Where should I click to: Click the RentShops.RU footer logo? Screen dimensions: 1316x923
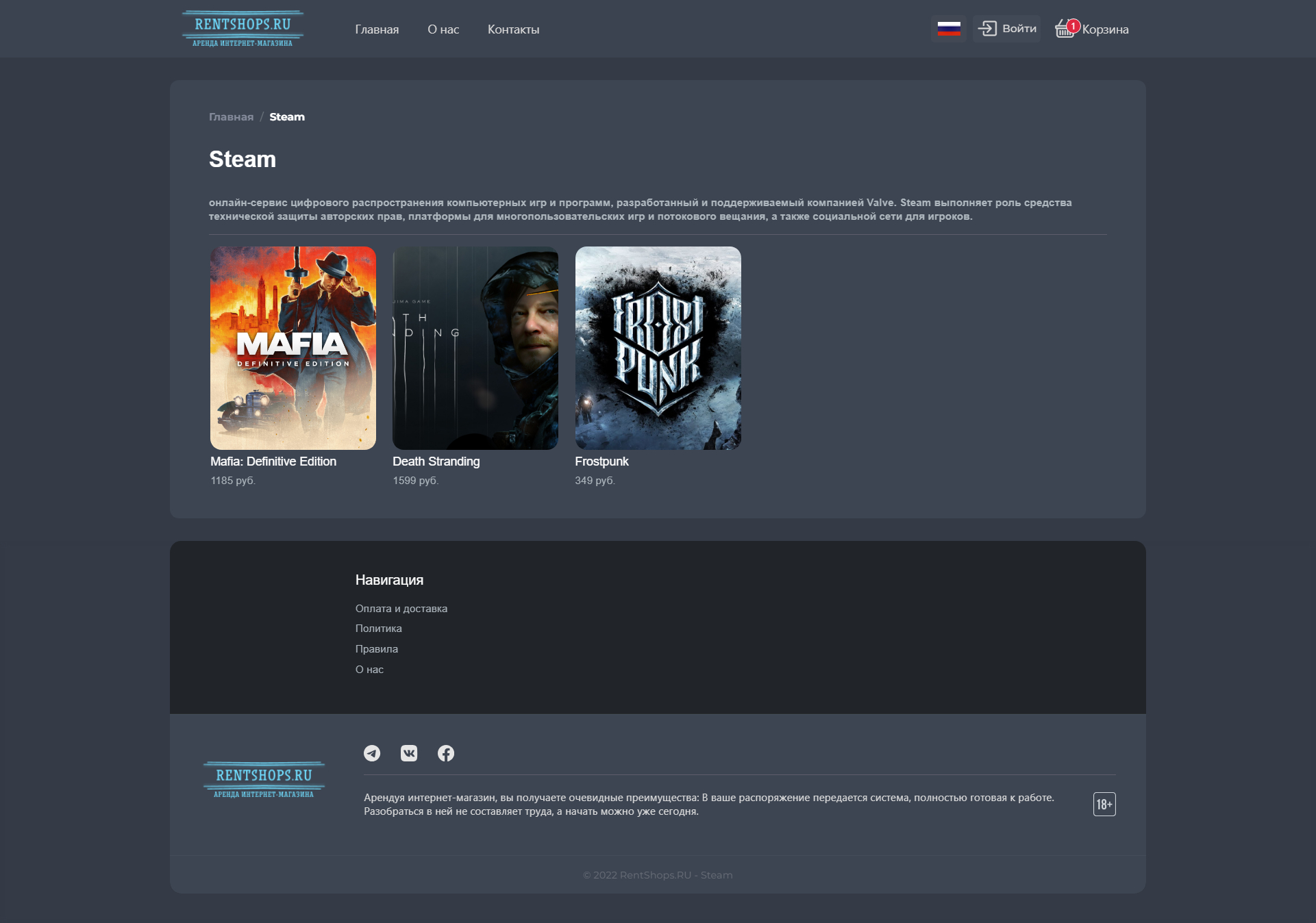click(264, 779)
